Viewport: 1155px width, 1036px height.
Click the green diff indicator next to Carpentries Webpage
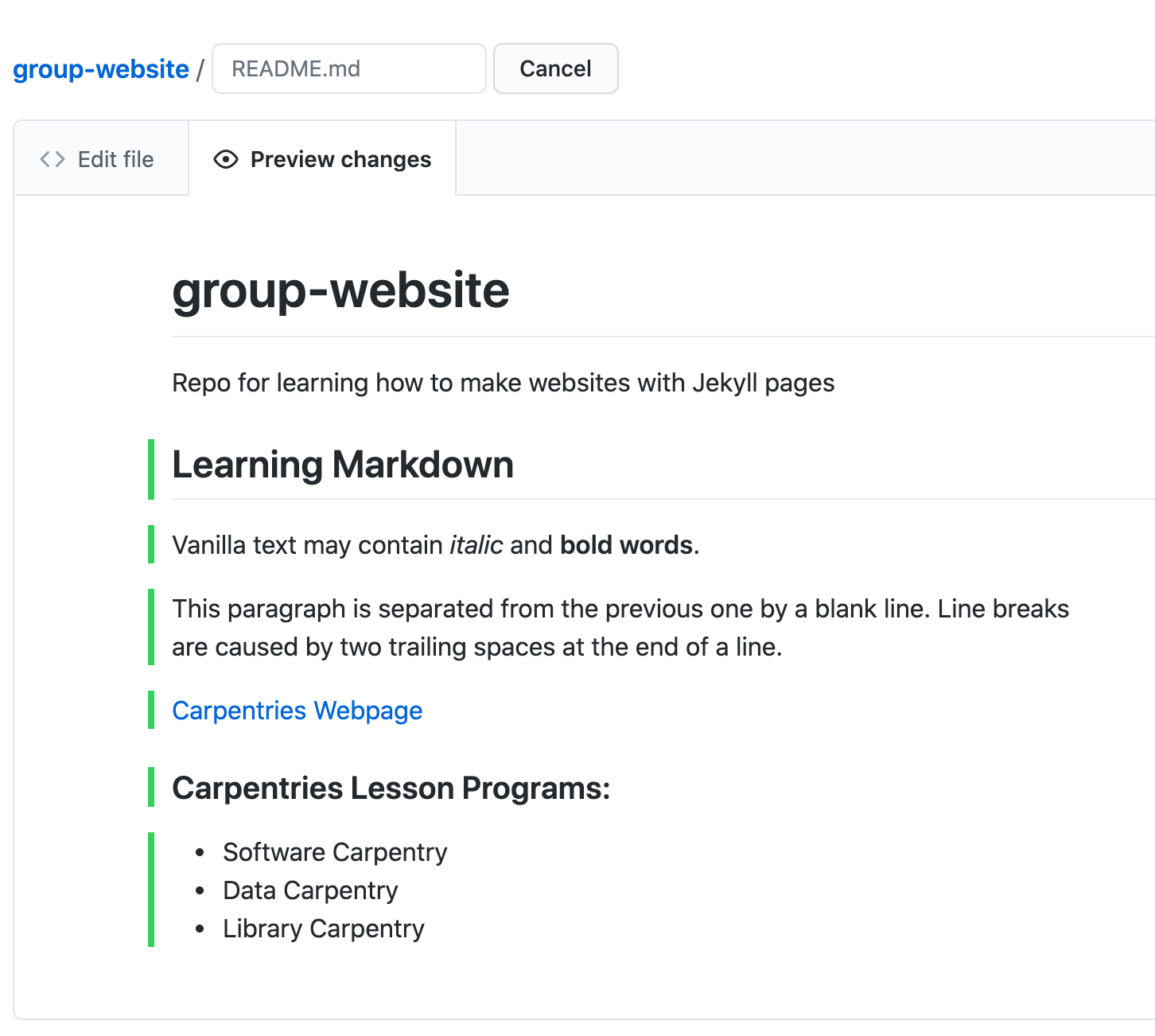click(x=151, y=709)
